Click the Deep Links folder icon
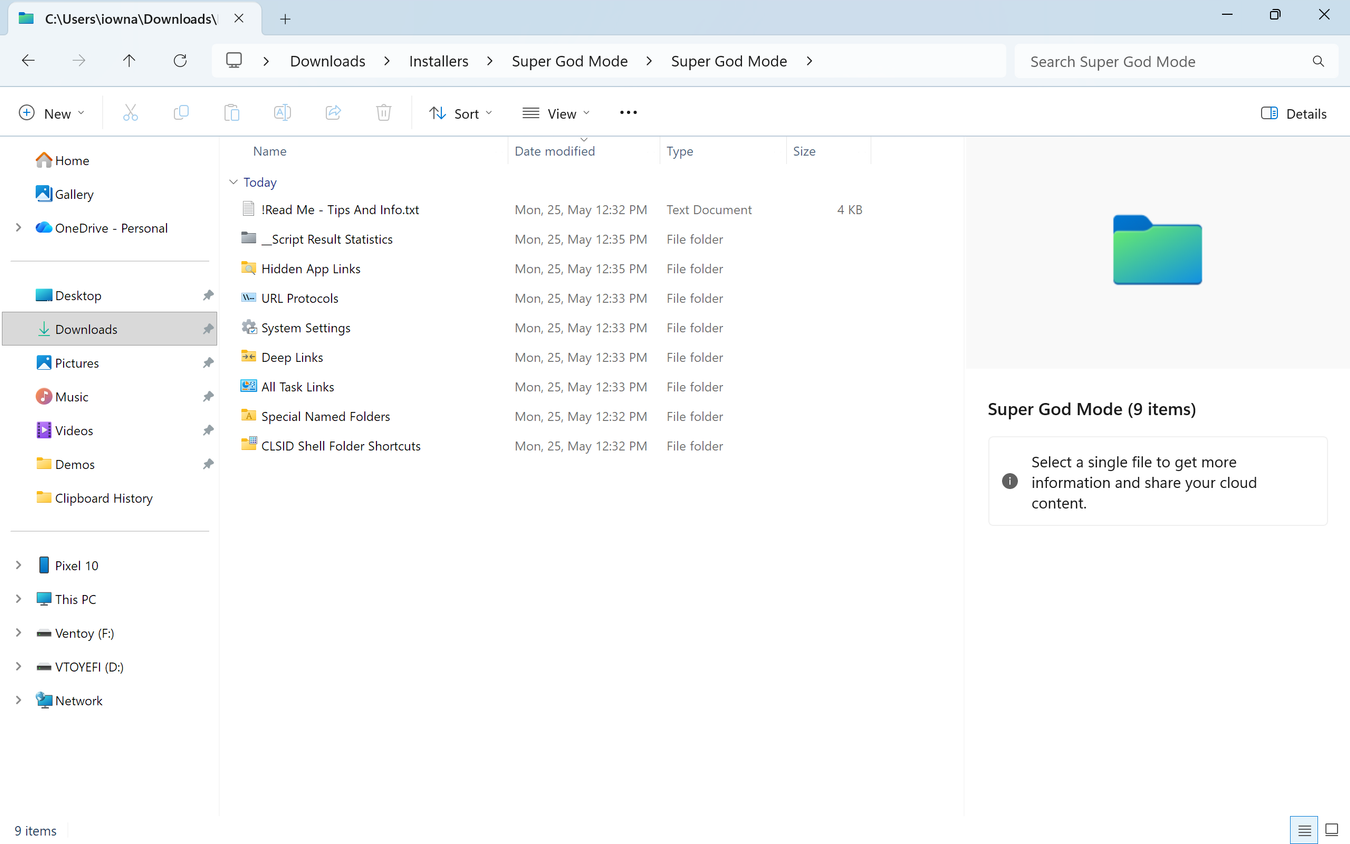This screenshot has height=844, width=1350. [249, 357]
